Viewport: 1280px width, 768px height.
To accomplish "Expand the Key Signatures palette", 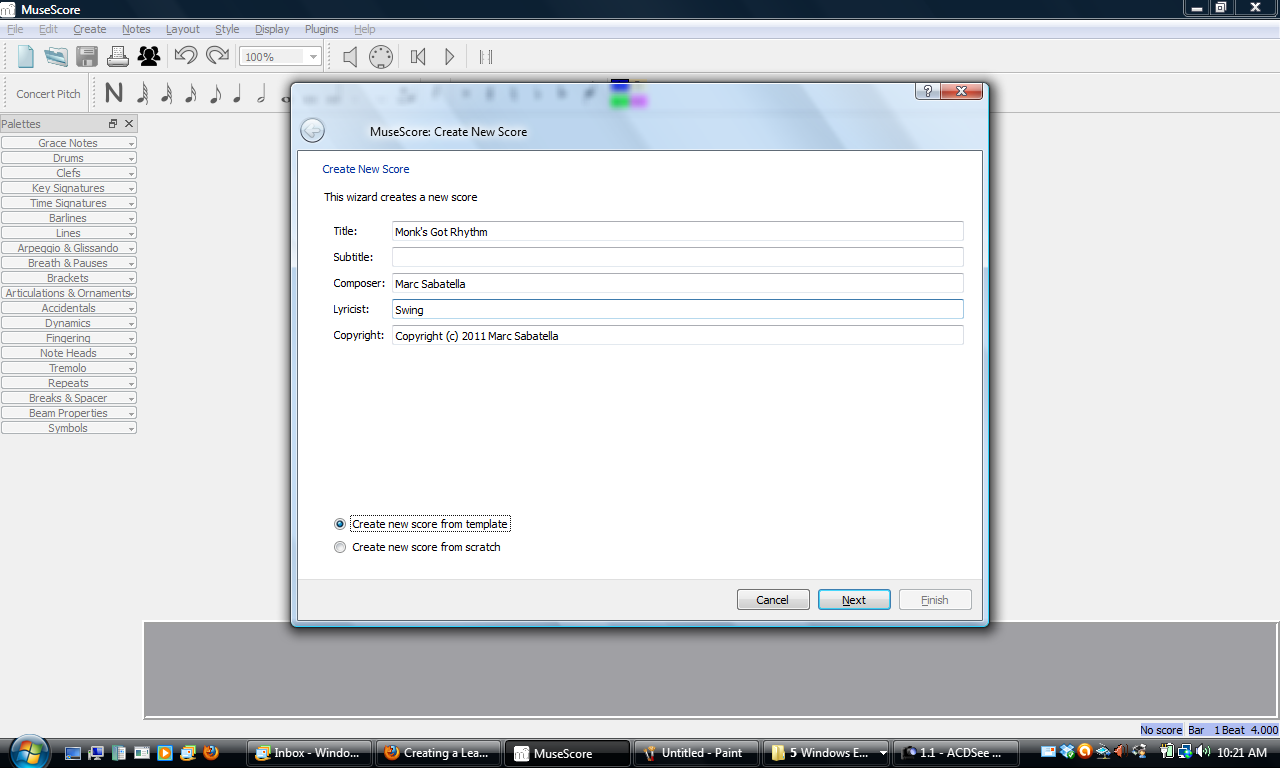I will point(69,188).
